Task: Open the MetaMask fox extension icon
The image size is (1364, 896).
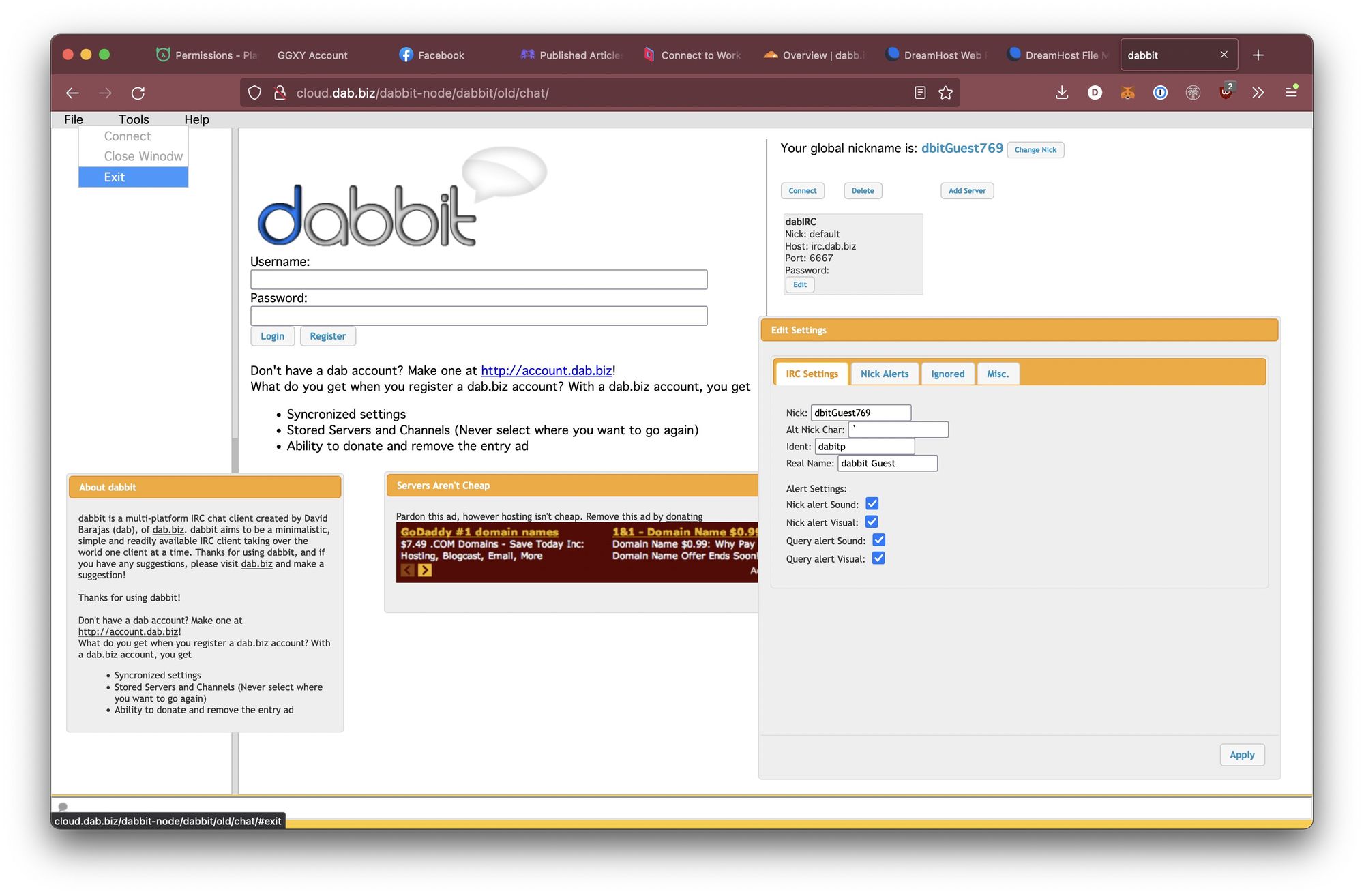Action: [x=1127, y=93]
